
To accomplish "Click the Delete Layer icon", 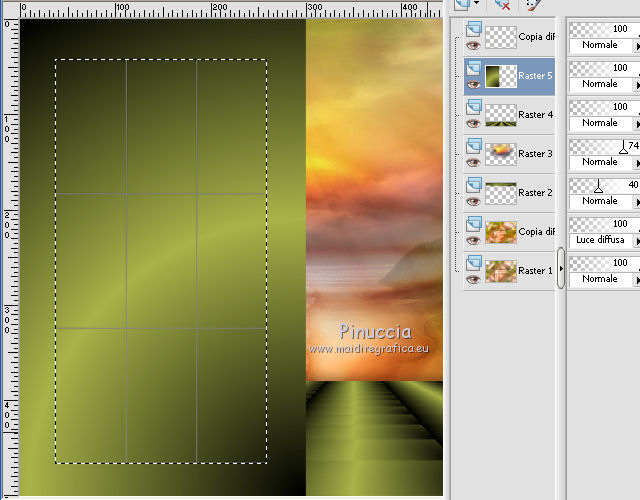I will (502, 5).
